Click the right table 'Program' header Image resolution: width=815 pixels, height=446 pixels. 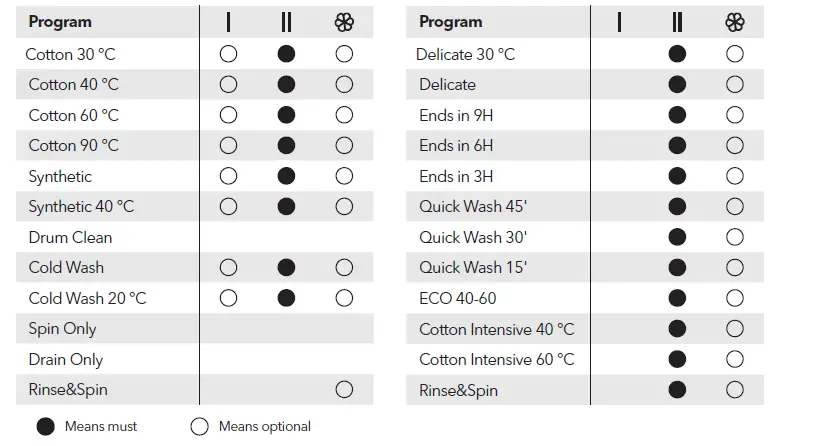(450, 22)
